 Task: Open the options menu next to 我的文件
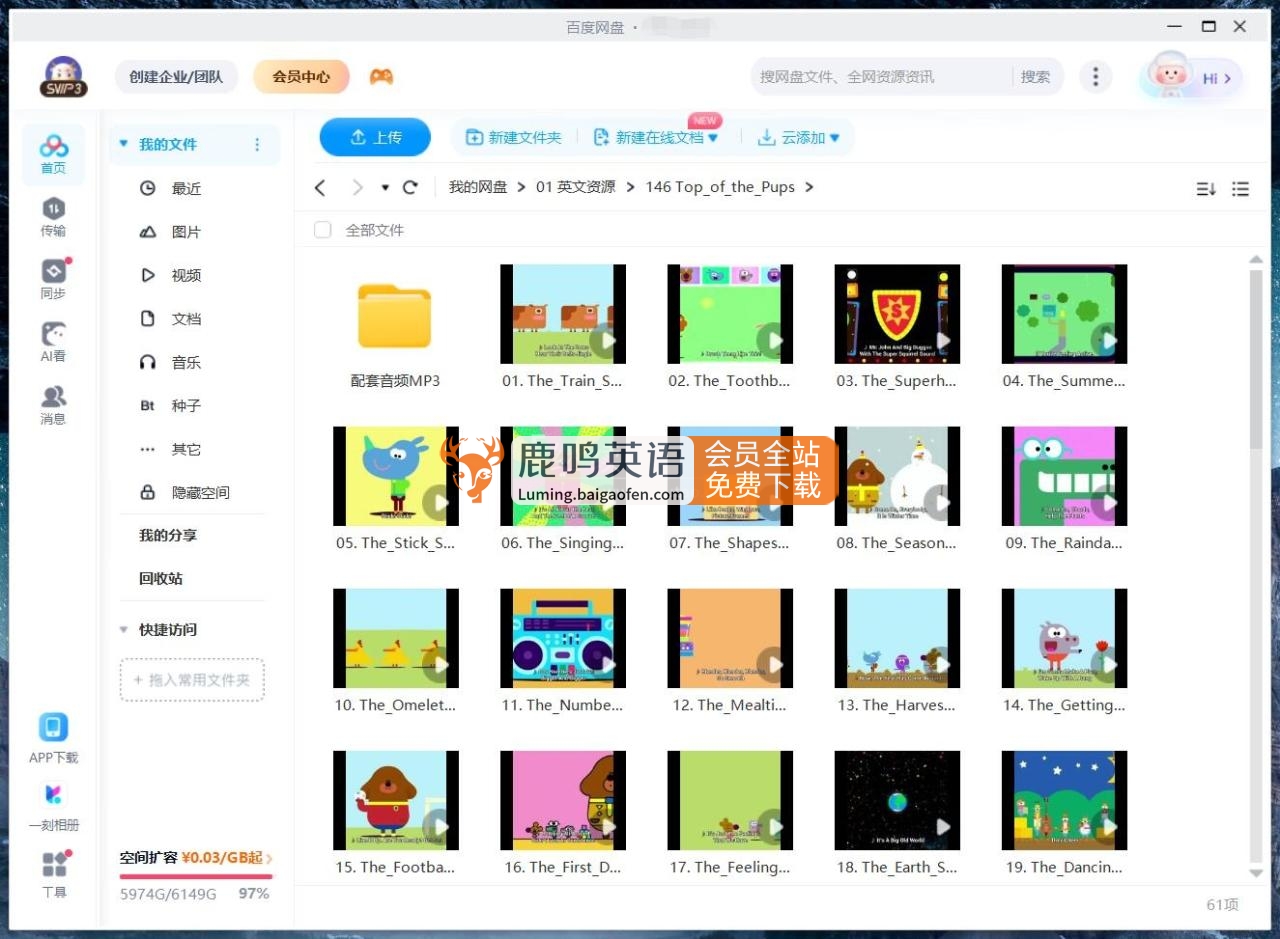click(257, 144)
